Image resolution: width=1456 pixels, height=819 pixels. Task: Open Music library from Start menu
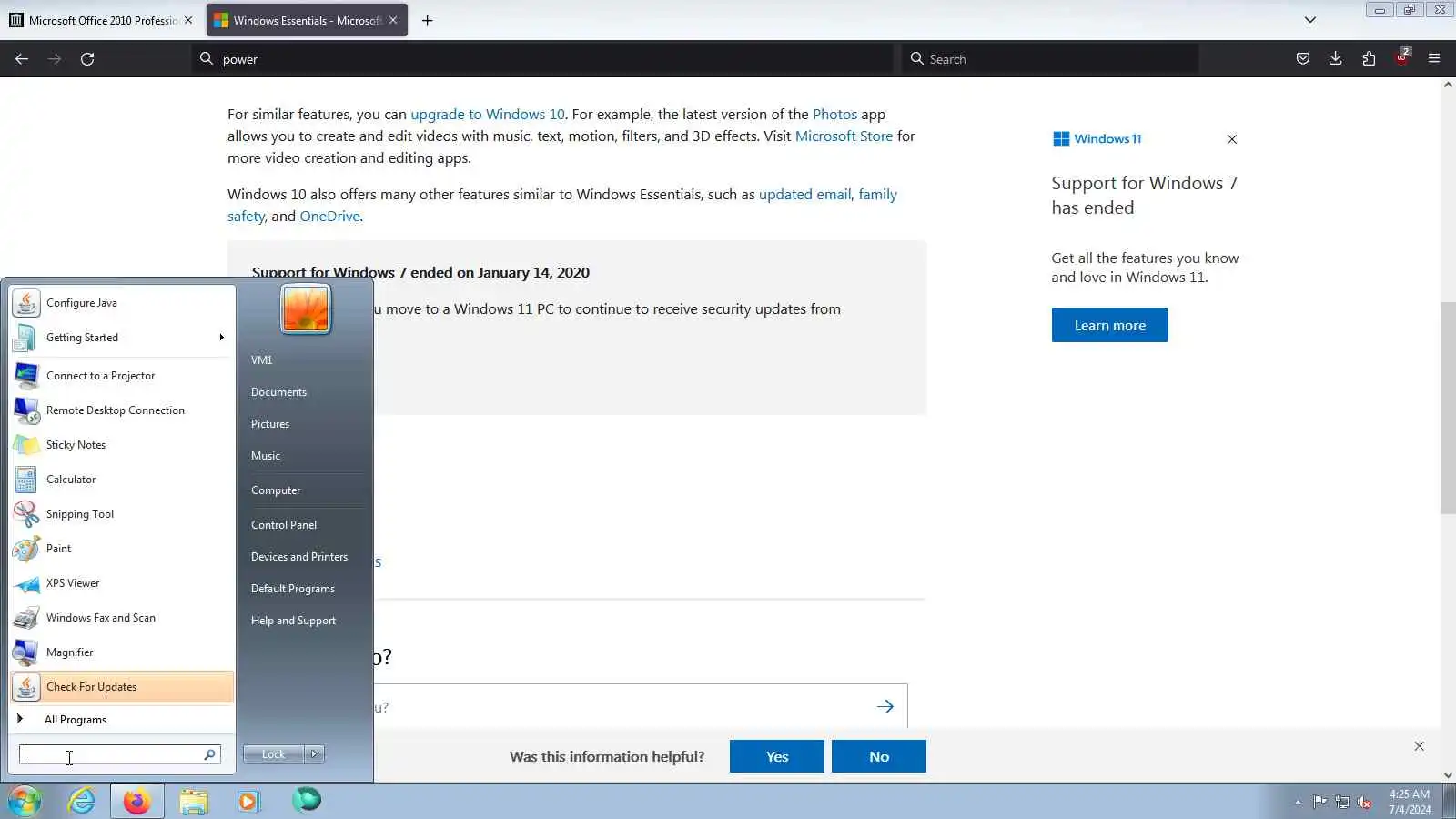pos(266,456)
